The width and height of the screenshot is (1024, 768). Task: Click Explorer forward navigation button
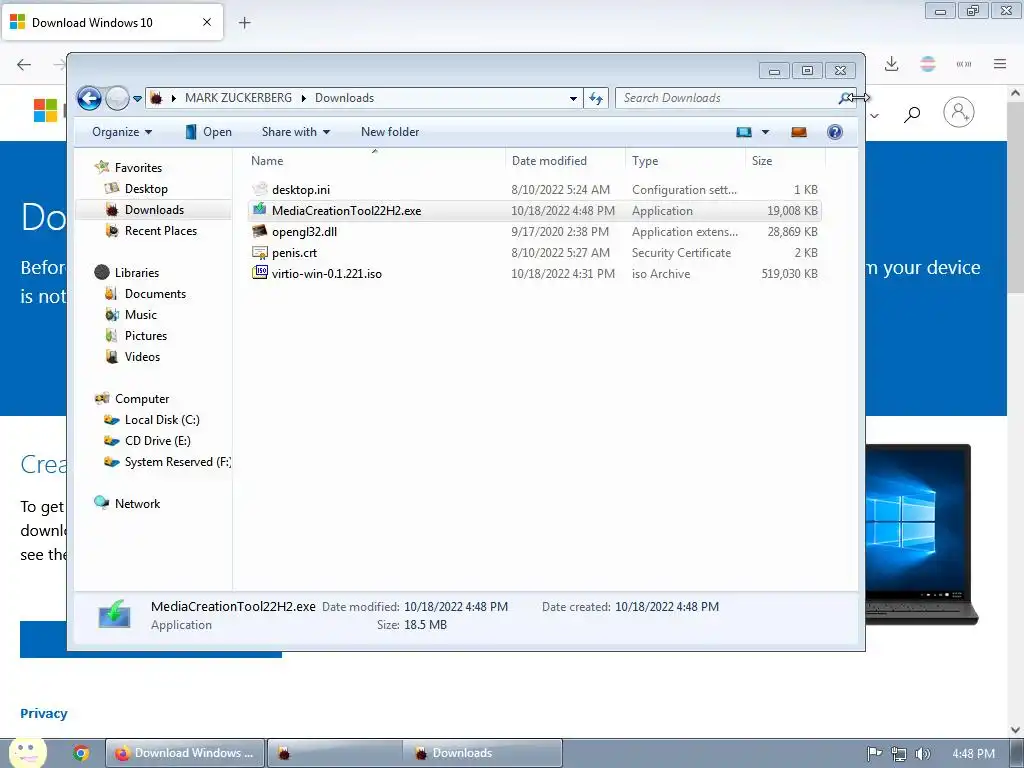[x=118, y=99]
